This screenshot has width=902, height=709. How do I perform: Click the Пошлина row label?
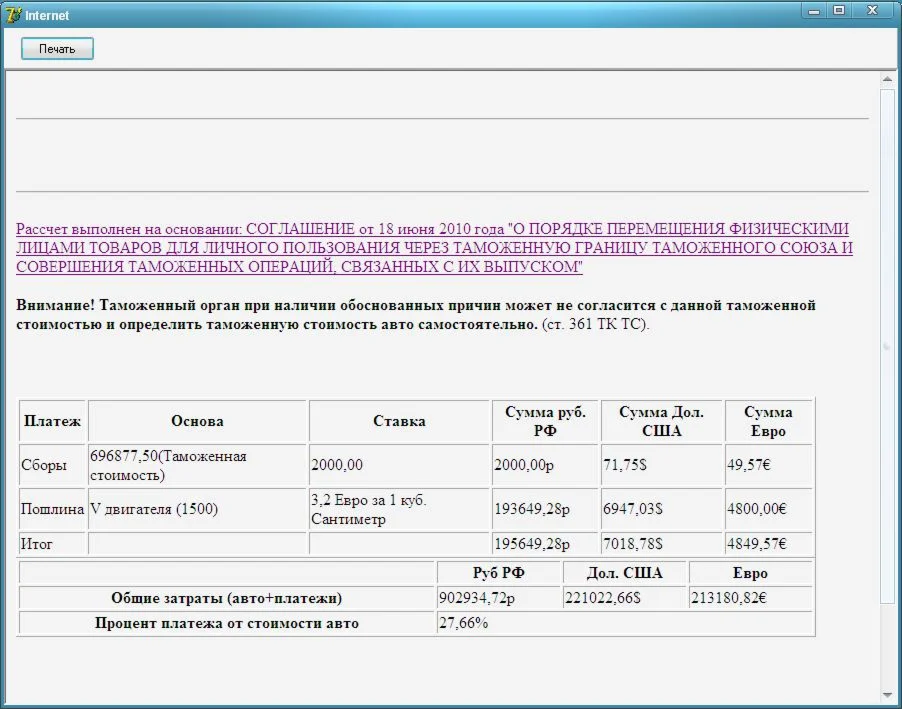[52, 509]
